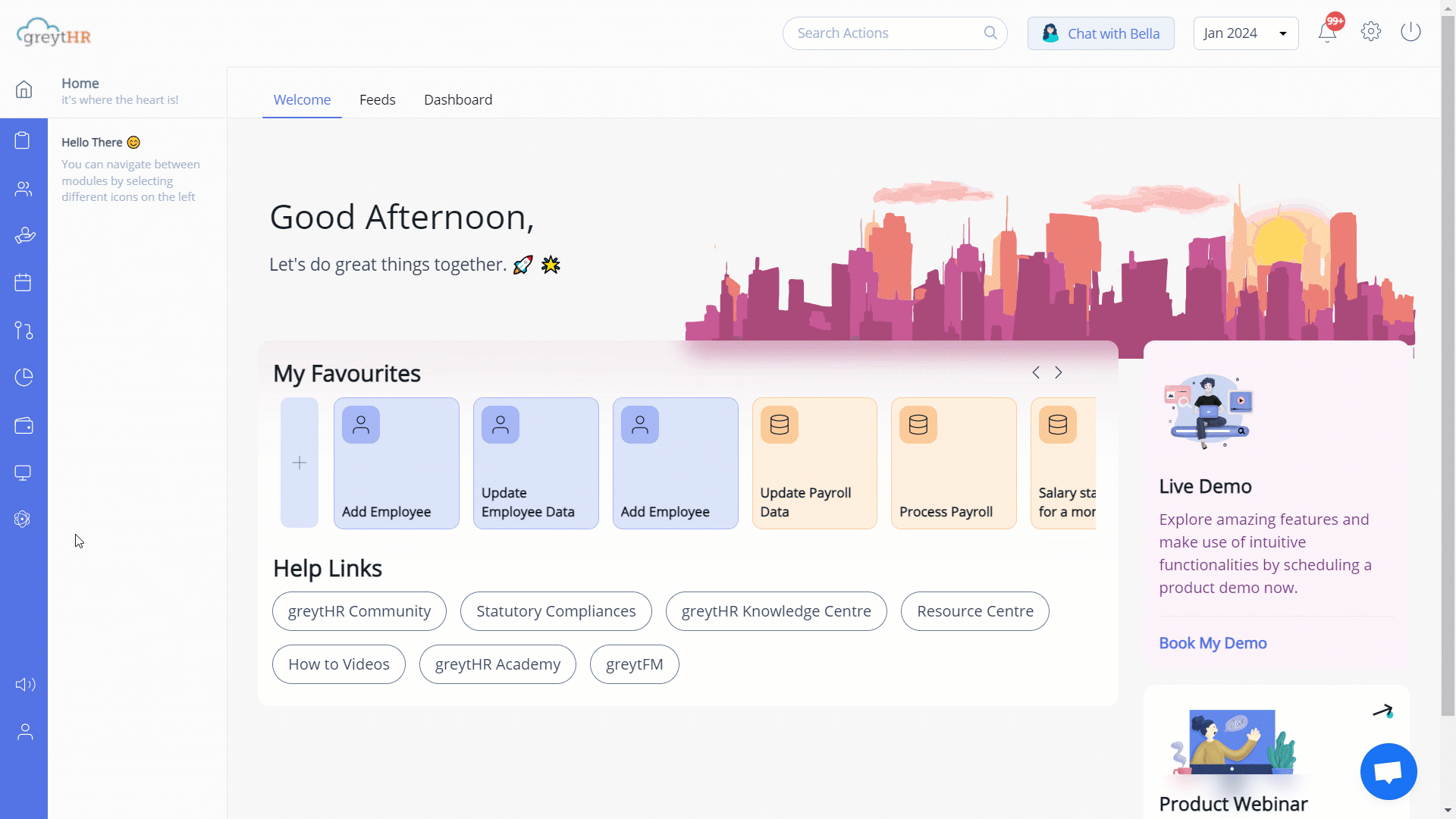This screenshot has height=819, width=1456.
Task: Open the user profile icon at sidebar bottom
Action: coord(25,732)
